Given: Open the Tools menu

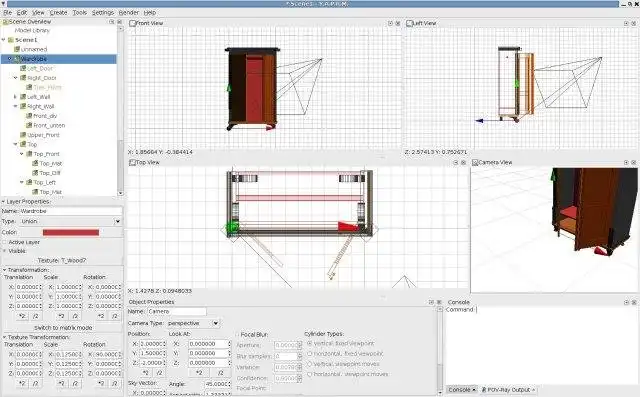Looking at the screenshot, I should (x=80, y=13).
